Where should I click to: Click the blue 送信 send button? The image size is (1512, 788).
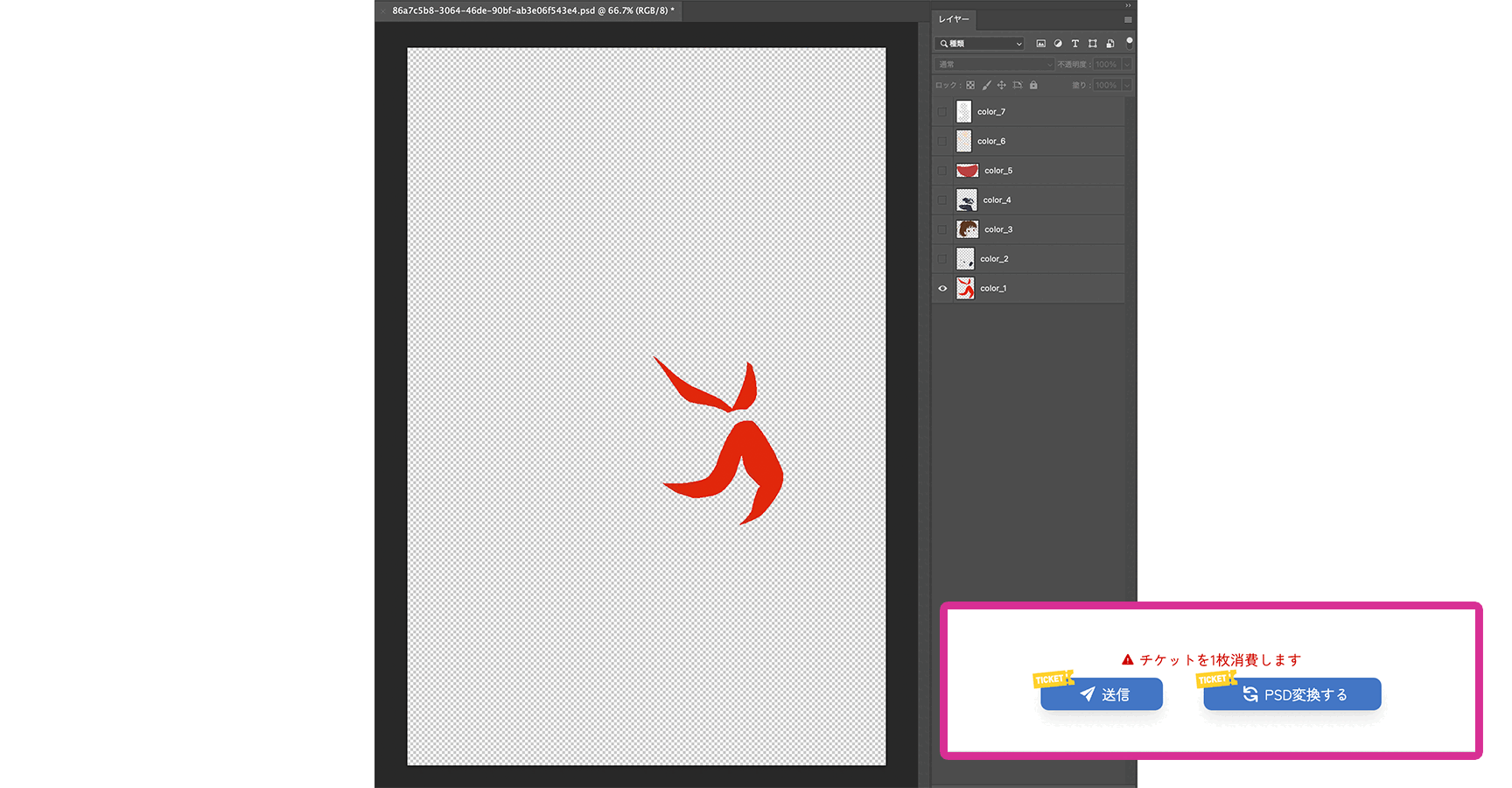(x=1102, y=694)
